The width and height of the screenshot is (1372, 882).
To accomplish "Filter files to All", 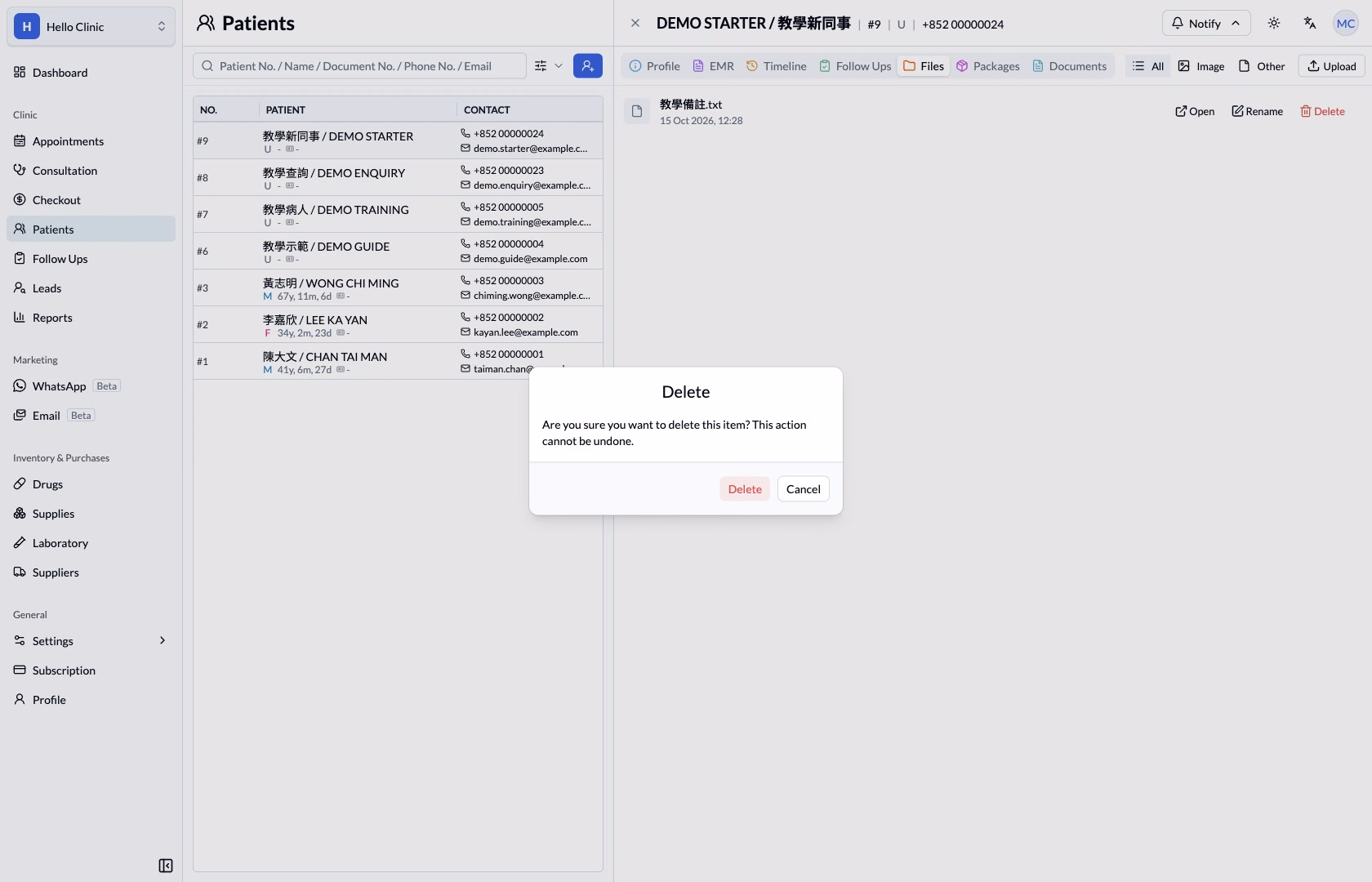I will point(1148,66).
